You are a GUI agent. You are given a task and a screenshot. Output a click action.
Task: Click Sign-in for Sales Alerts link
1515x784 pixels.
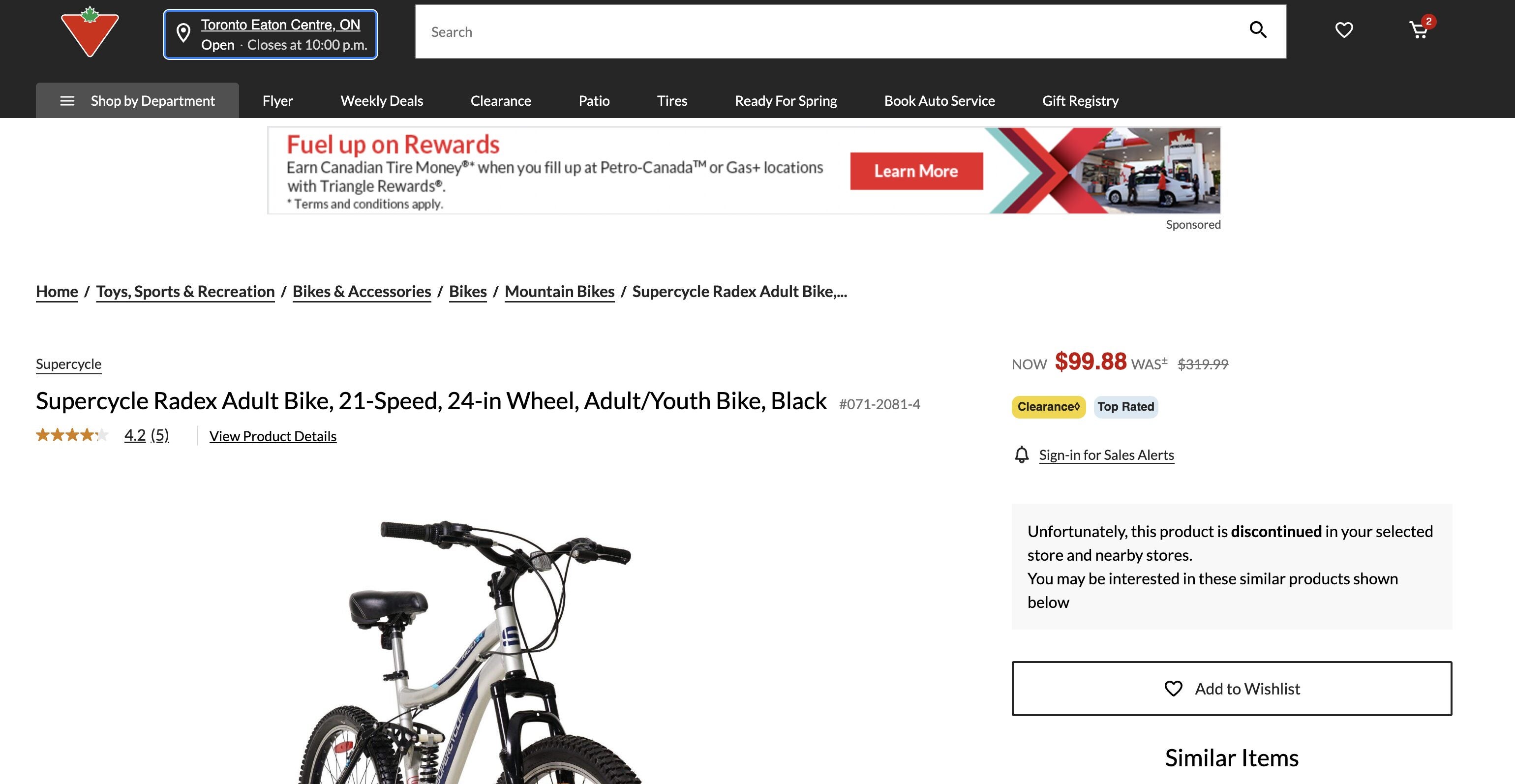1106,455
